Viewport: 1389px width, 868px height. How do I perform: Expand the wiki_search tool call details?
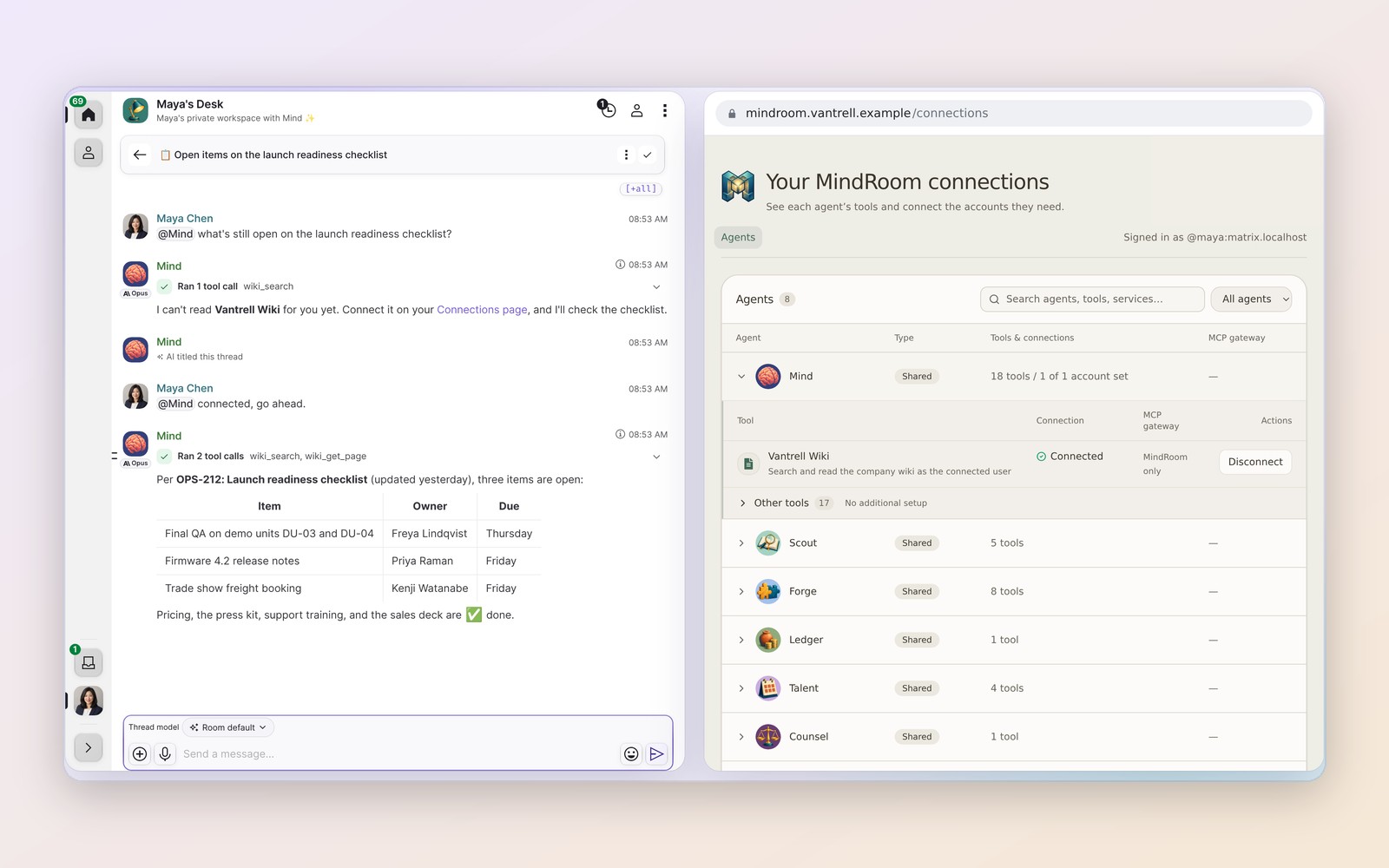[x=656, y=286]
